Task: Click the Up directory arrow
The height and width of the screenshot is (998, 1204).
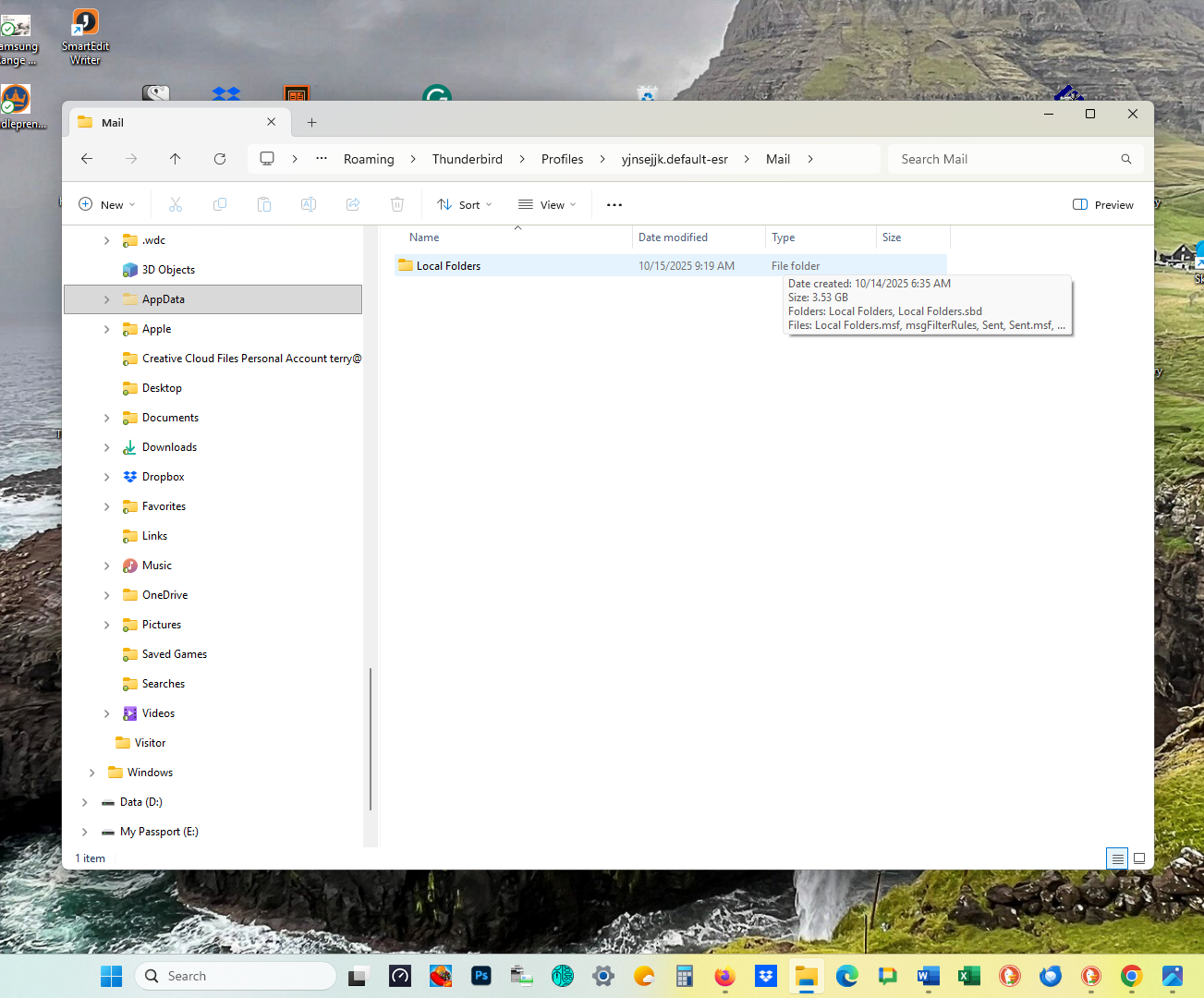Action: [x=176, y=159]
